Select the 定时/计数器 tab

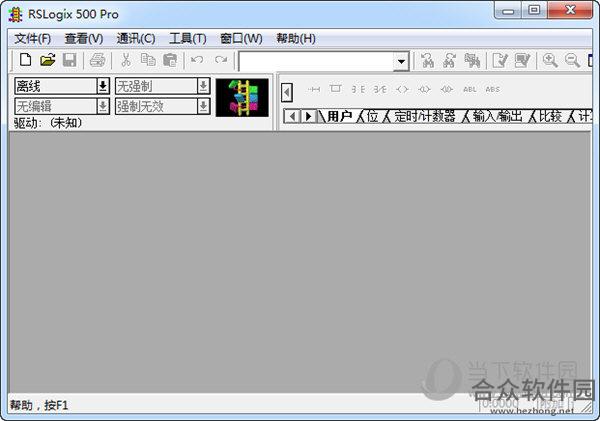425,116
